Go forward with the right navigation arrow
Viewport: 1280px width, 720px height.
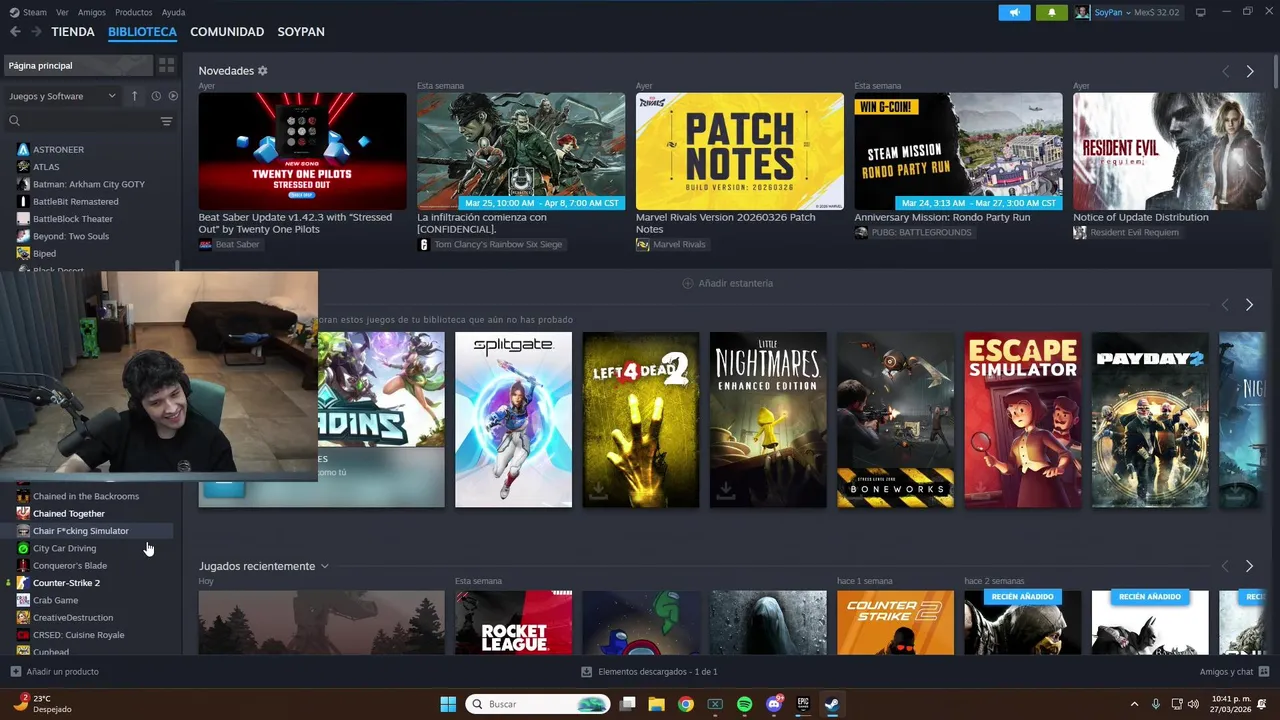36,32
